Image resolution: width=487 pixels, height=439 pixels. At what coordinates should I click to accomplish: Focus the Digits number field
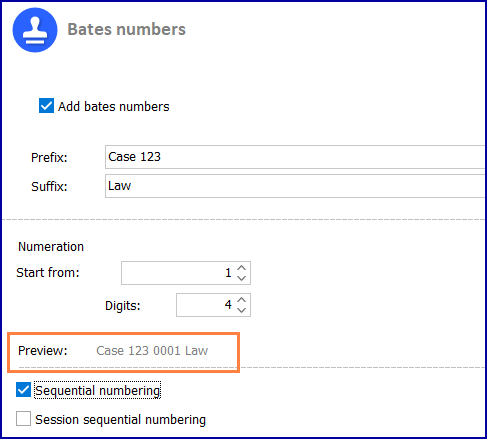coord(206,305)
